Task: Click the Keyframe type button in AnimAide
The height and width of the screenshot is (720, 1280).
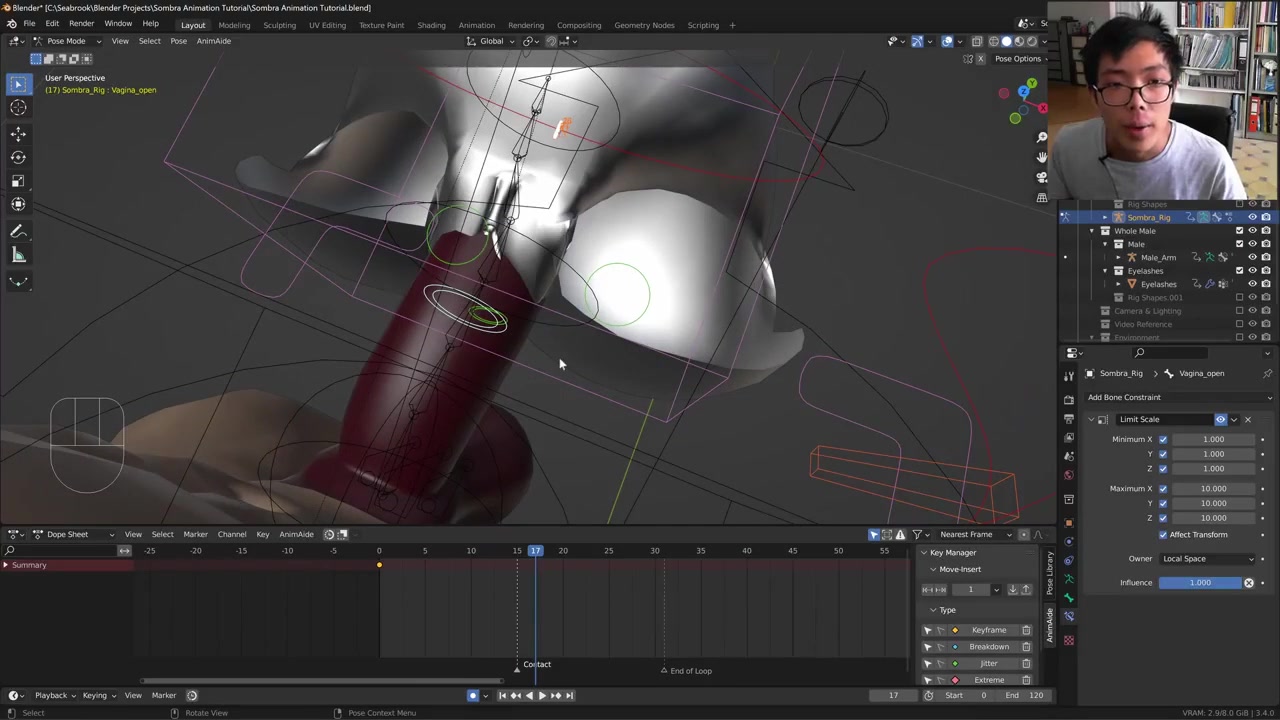Action: point(988,630)
